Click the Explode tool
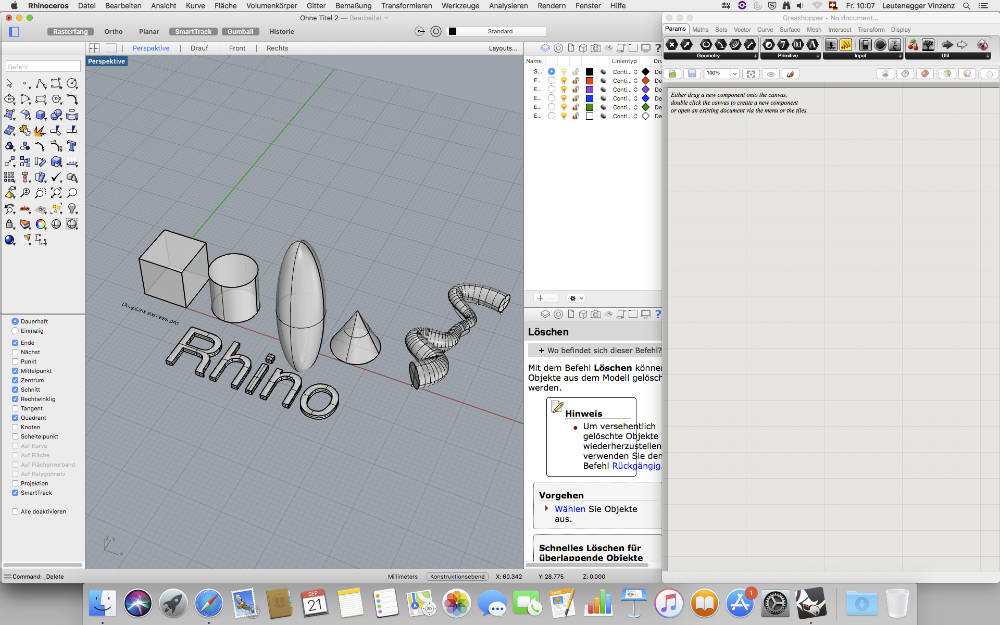 [41, 131]
